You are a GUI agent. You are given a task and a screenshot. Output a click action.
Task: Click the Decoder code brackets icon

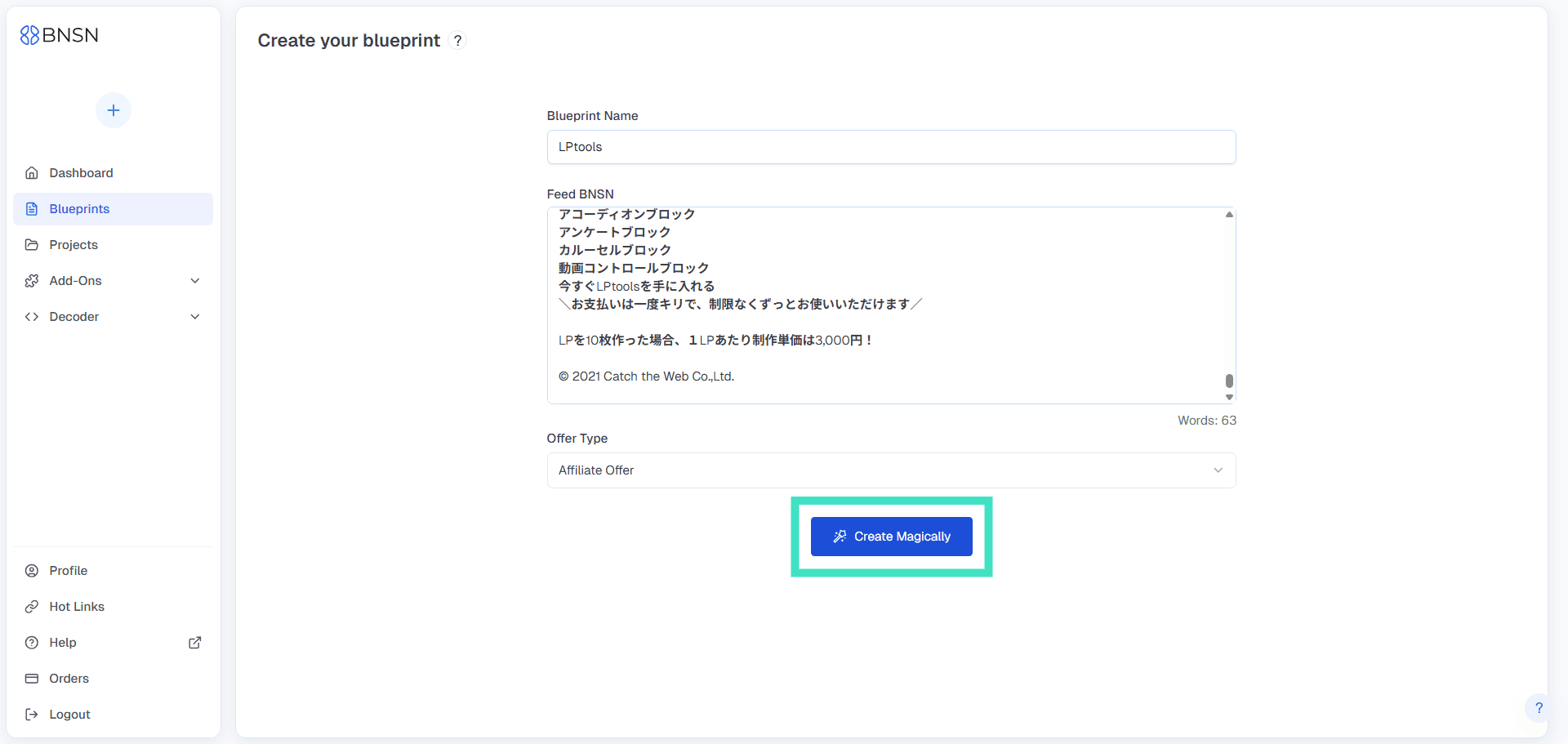pyautogui.click(x=32, y=317)
